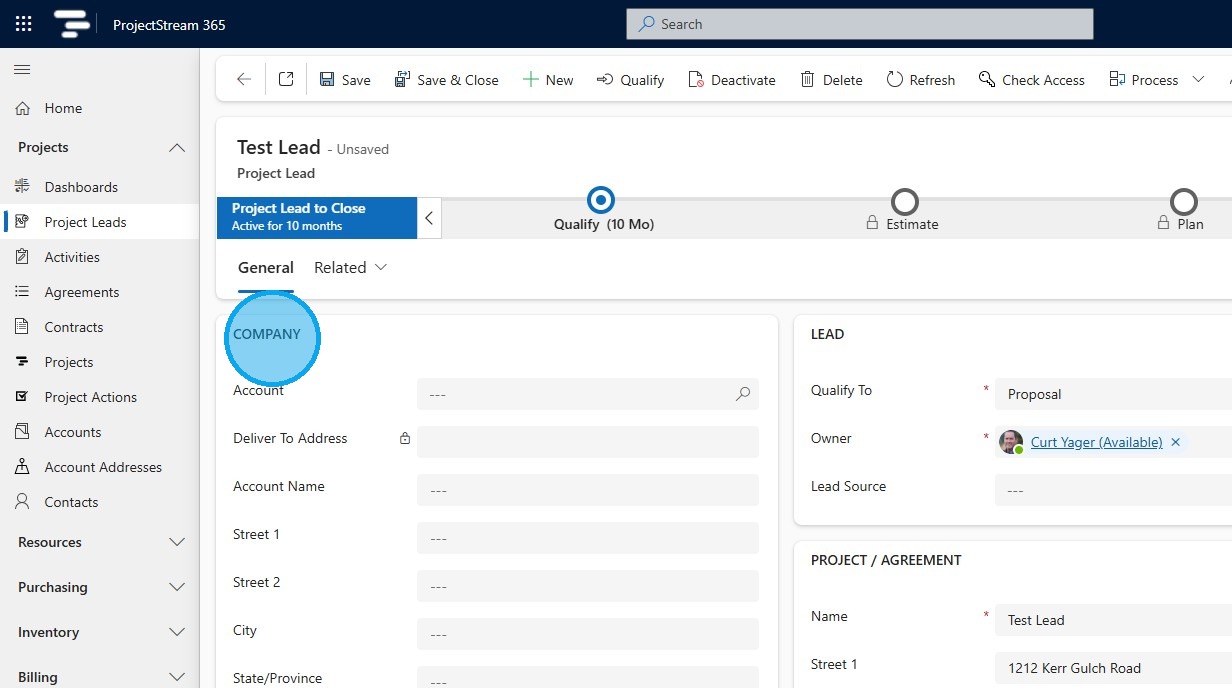The width and height of the screenshot is (1232, 688).
Task: Switch to the General tab
Action: point(265,268)
